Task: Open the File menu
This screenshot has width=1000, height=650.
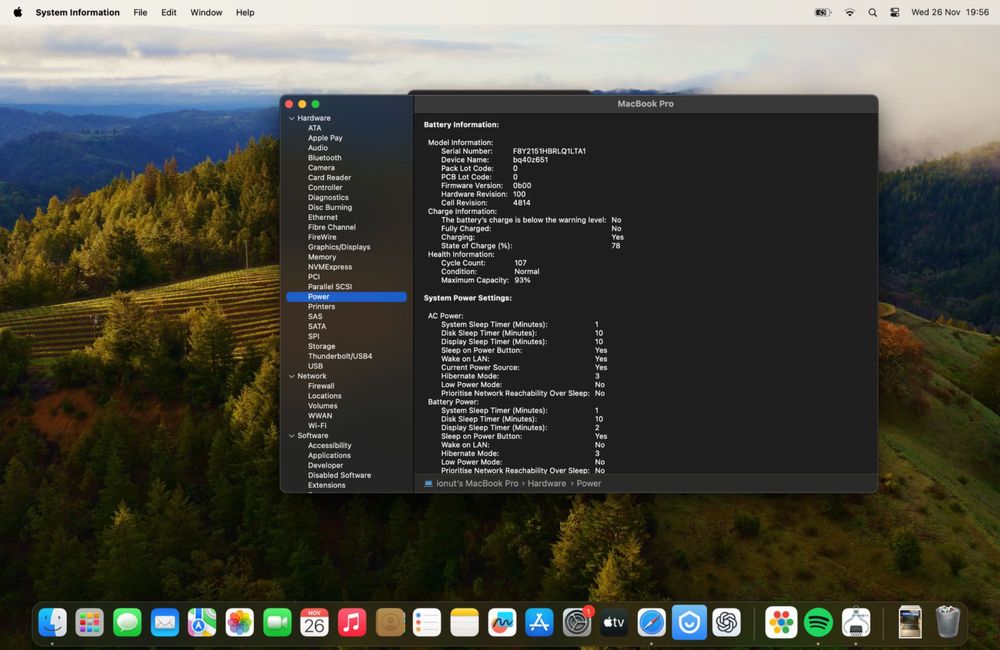Action: pos(140,12)
